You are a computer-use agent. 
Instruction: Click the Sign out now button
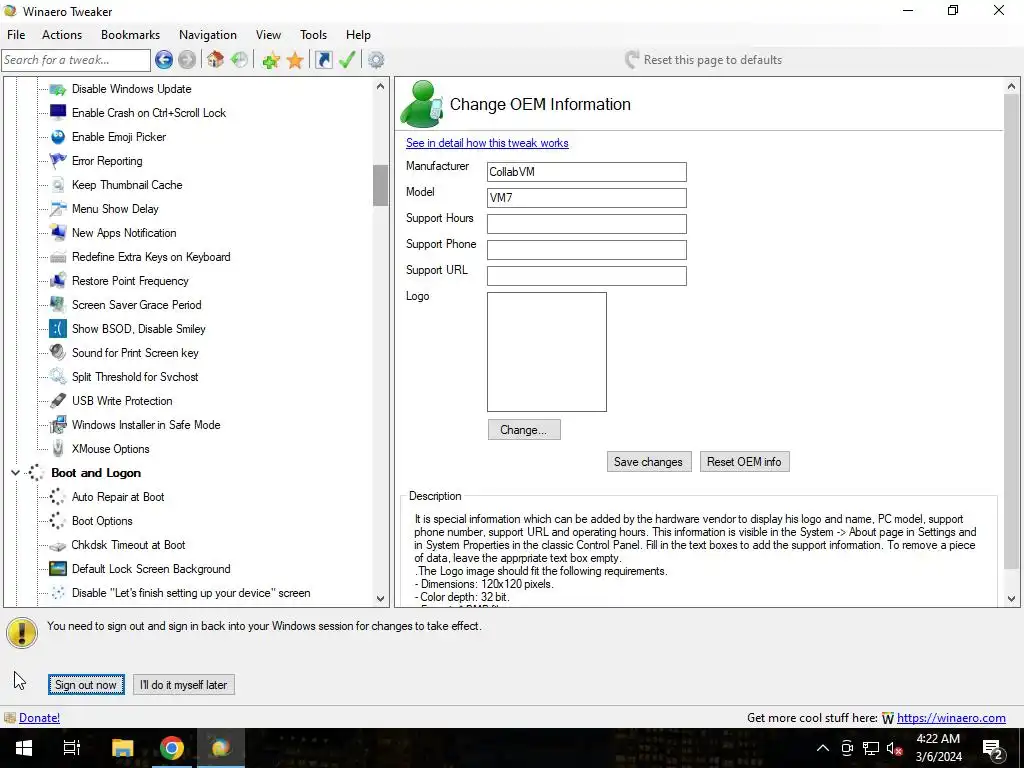click(x=86, y=684)
